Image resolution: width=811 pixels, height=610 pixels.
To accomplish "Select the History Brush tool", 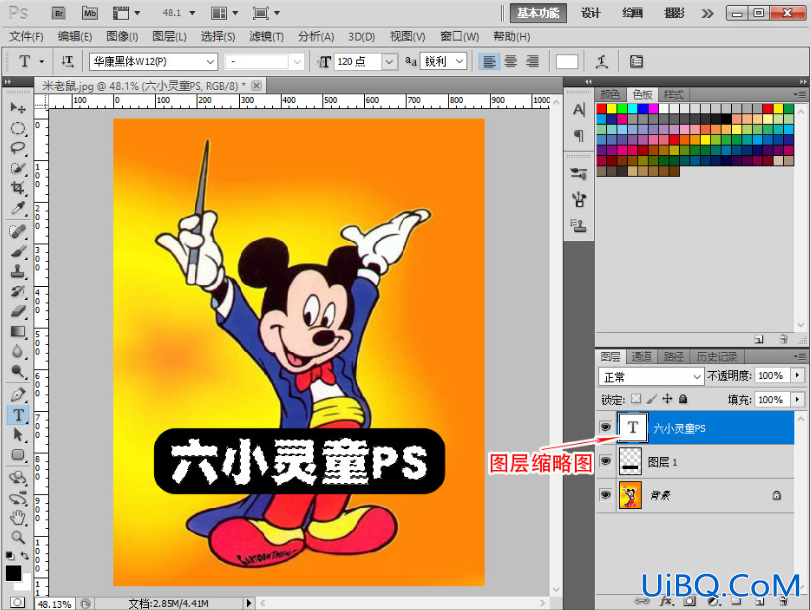I will [18, 291].
